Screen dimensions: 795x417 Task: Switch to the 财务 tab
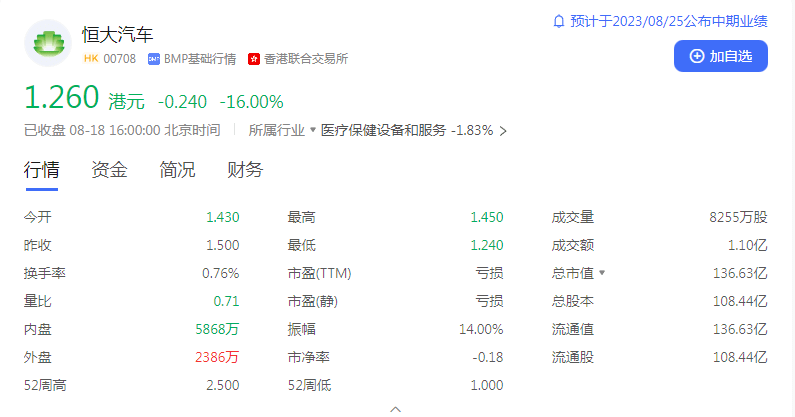point(245,169)
